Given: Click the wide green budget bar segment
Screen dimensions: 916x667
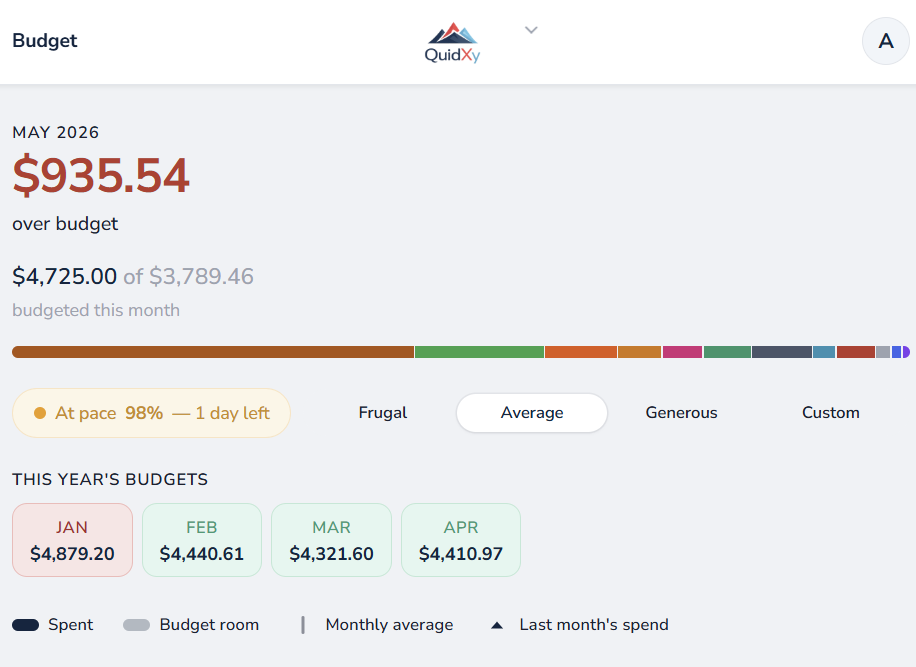Looking at the screenshot, I should [x=479, y=352].
